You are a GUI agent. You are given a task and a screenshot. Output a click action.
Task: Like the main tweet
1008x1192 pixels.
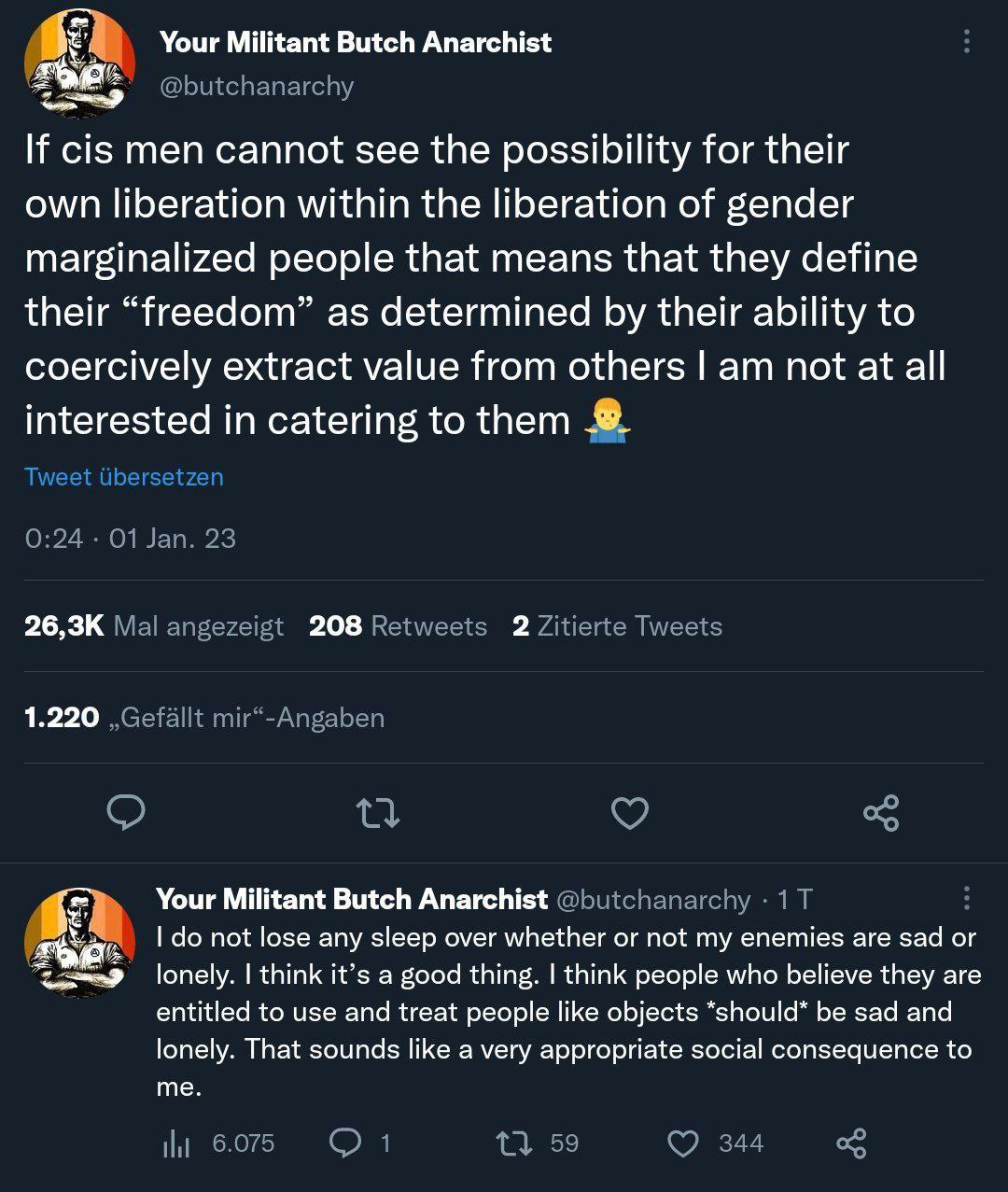pos(630,813)
